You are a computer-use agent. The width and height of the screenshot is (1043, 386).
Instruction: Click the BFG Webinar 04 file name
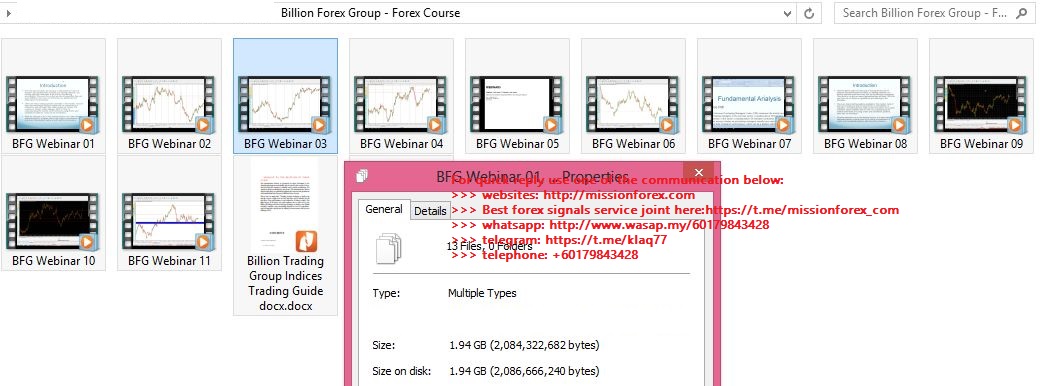[x=401, y=144]
